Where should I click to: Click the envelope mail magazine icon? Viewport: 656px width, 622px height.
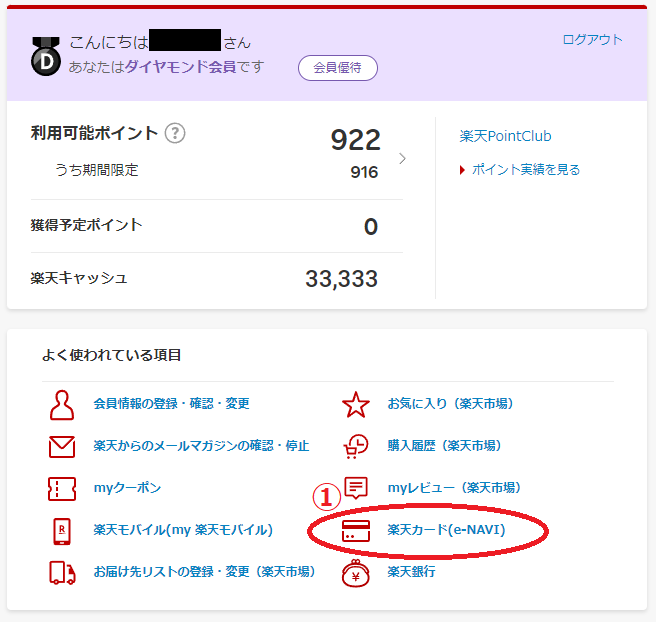[x=62, y=446]
